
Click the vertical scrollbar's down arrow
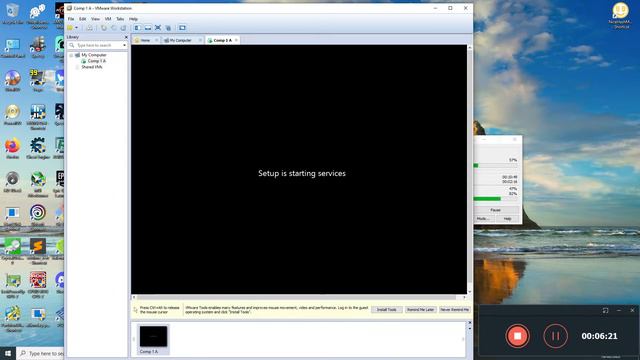pyautogui.click(x=469, y=291)
